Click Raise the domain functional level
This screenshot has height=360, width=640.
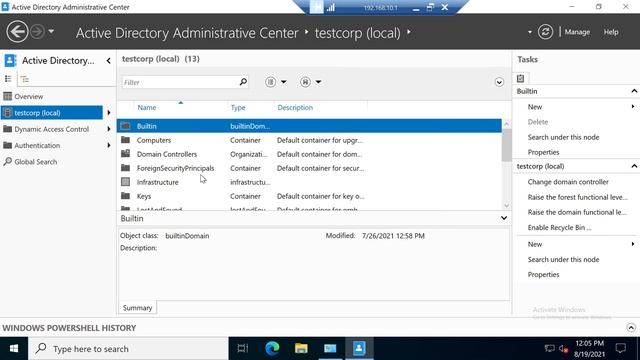(x=577, y=212)
